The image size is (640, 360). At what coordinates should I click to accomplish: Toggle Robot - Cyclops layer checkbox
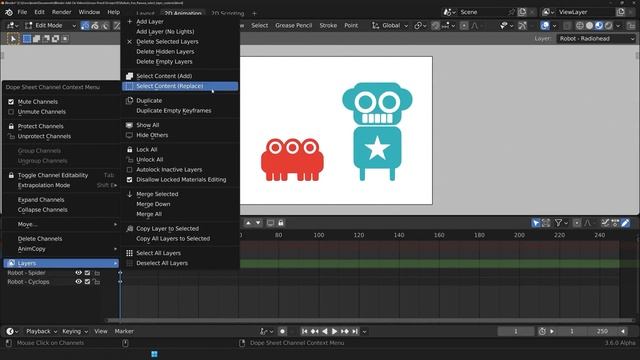87,282
